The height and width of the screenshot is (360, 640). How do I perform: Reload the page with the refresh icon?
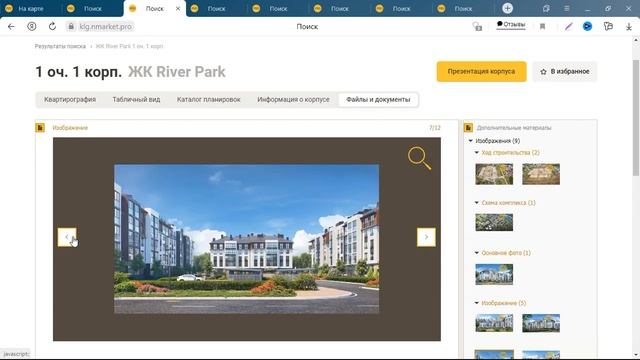pos(52,27)
